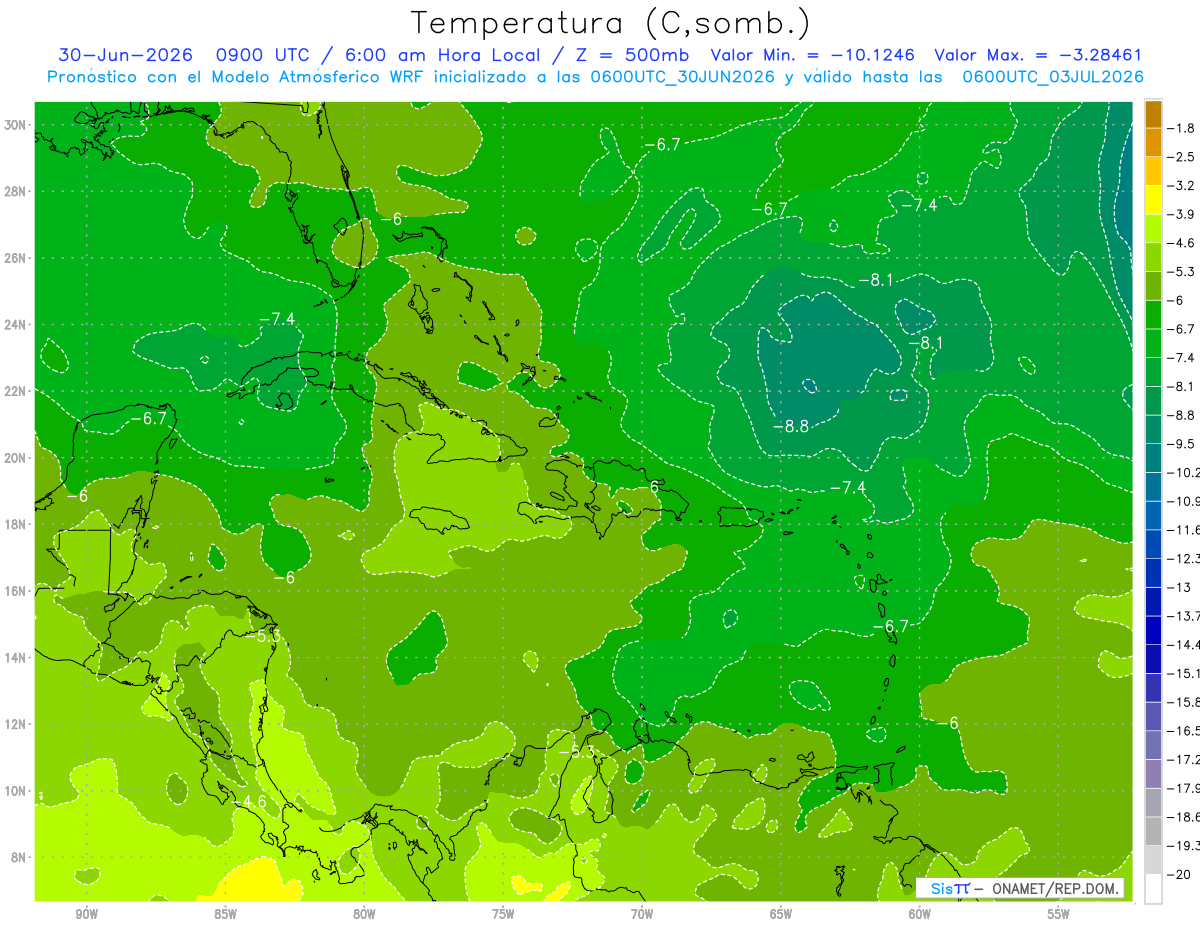Click the '24N' latitude axis label
1200x927 pixels.
tap(17, 325)
